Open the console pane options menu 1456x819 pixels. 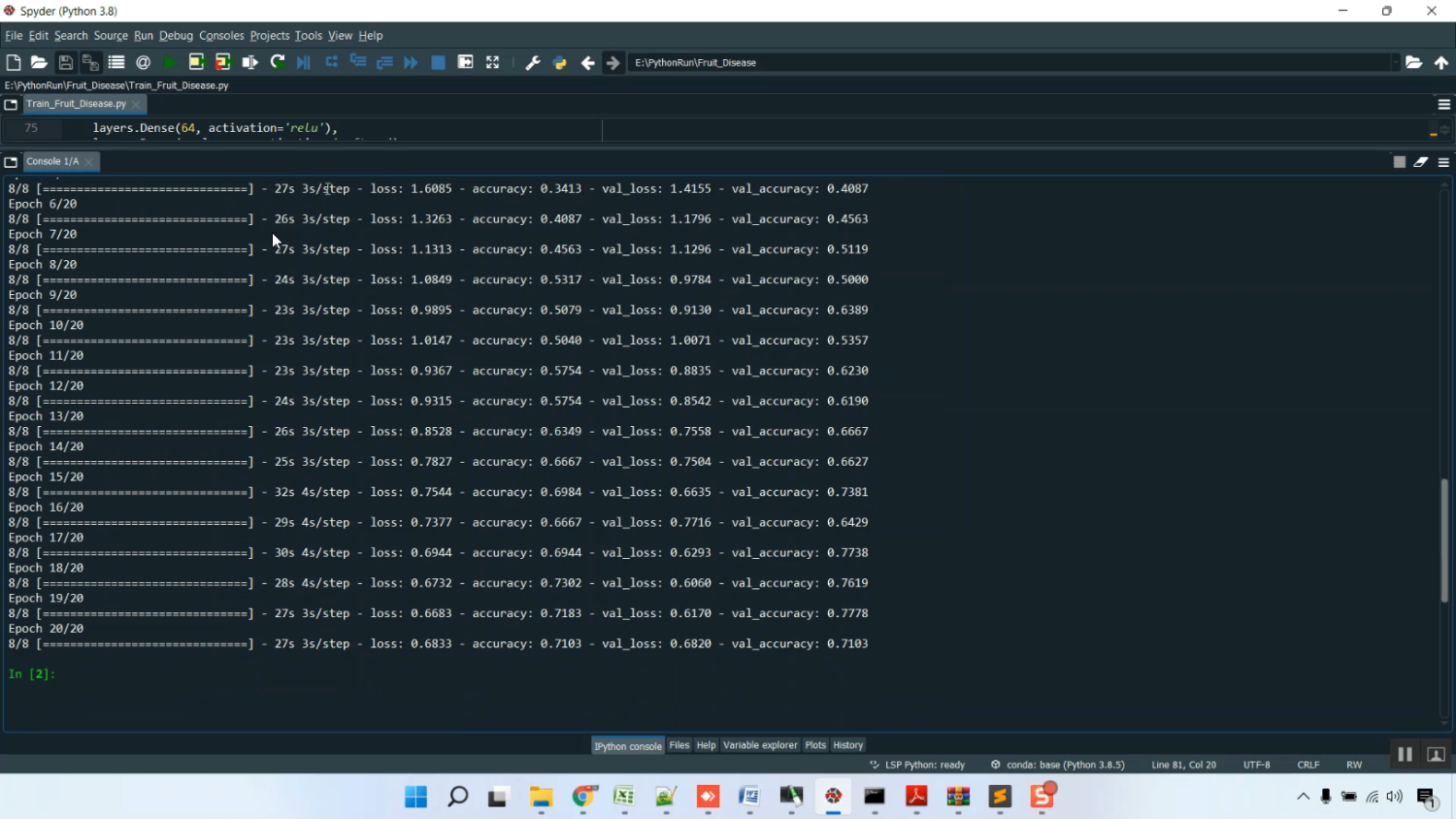[x=1443, y=162]
